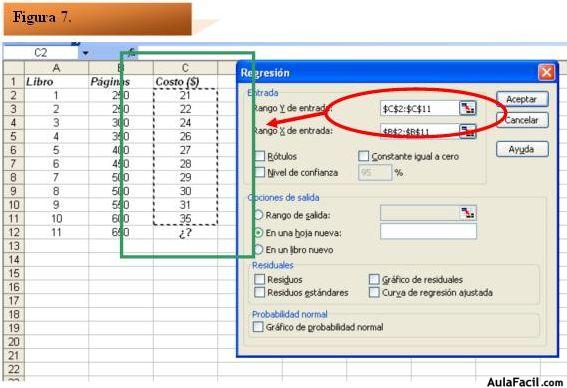The image size is (567, 388).
Task: Click the Rango Y de entrada input field
Action: 419,108
